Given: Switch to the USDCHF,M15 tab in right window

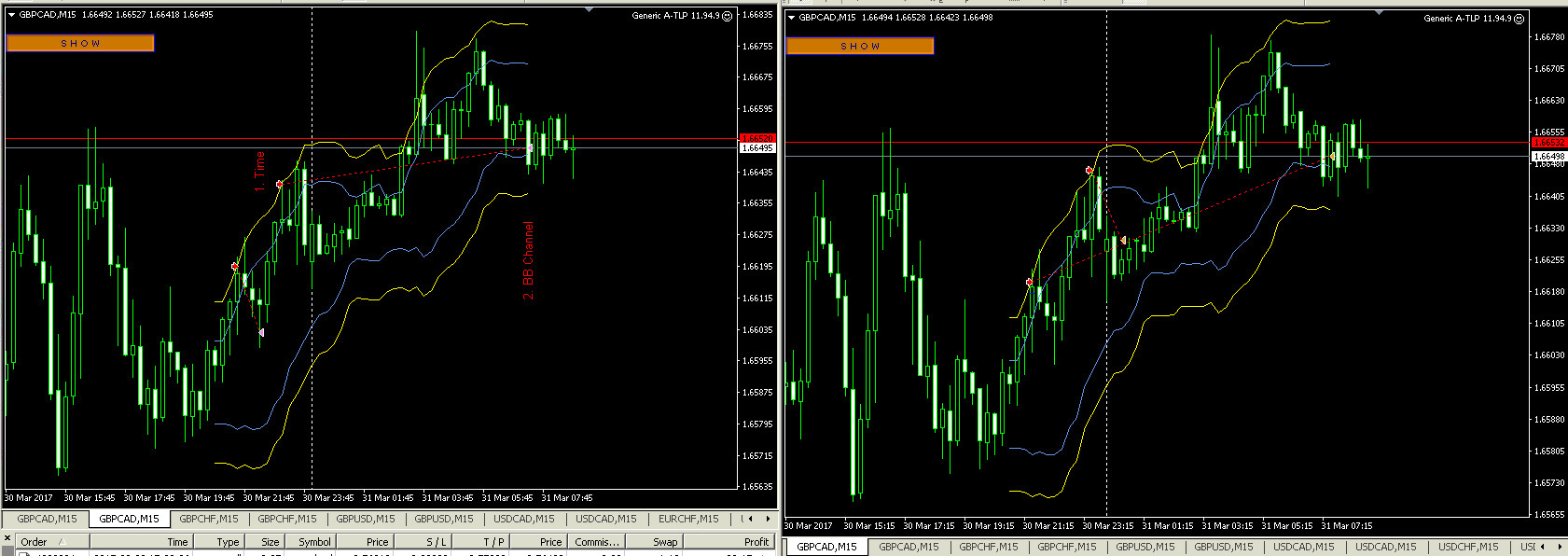Looking at the screenshot, I should point(1468,547).
